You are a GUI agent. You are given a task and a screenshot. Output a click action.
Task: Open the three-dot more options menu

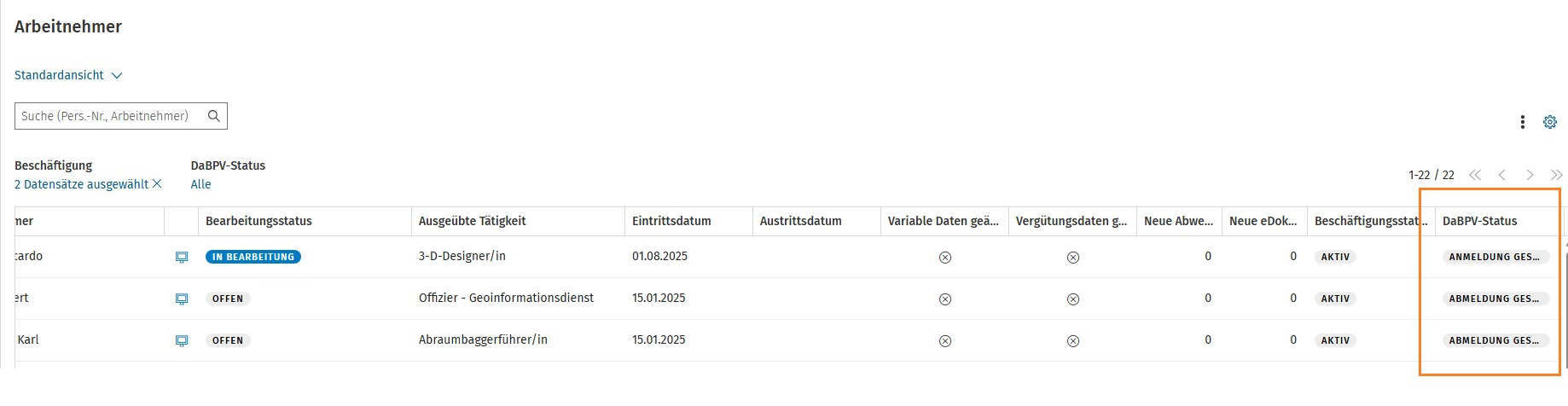click(x=1522, y=122)
